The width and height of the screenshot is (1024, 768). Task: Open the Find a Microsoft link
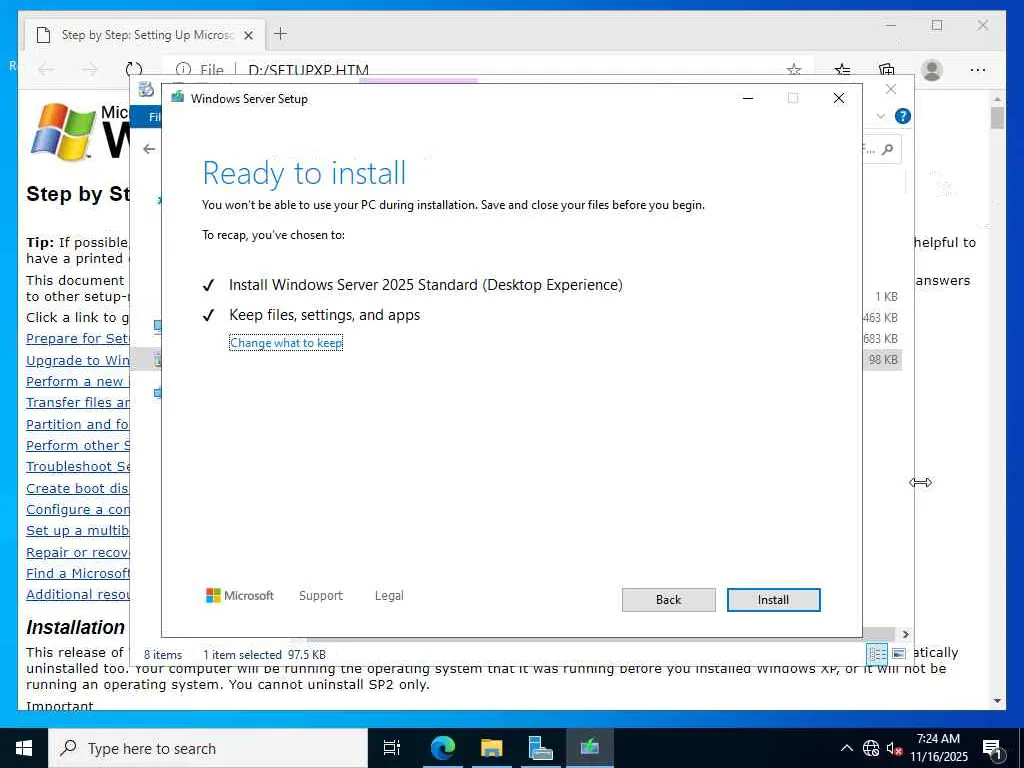[78, 573]
